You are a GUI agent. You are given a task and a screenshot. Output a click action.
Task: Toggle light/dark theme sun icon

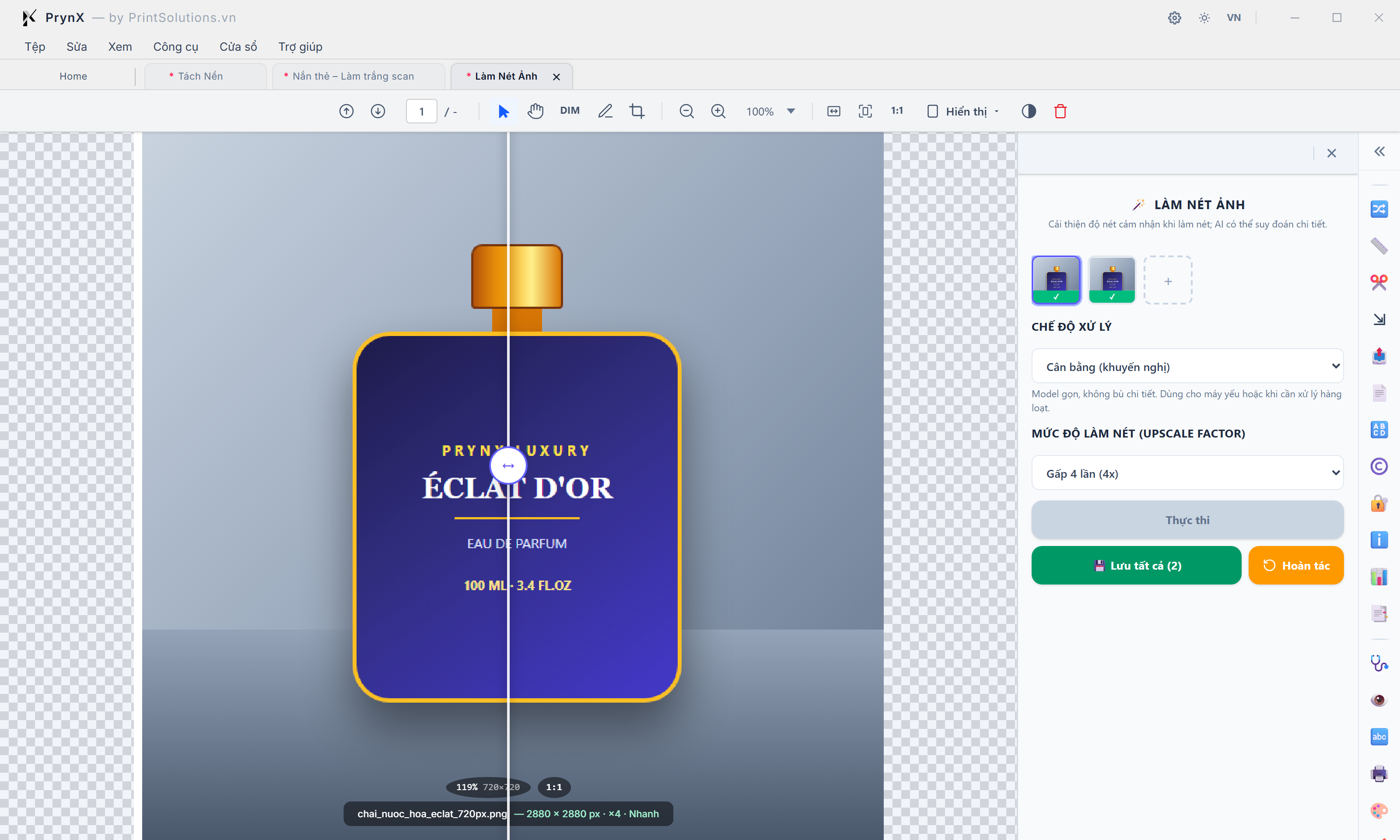coord(1204,17)
